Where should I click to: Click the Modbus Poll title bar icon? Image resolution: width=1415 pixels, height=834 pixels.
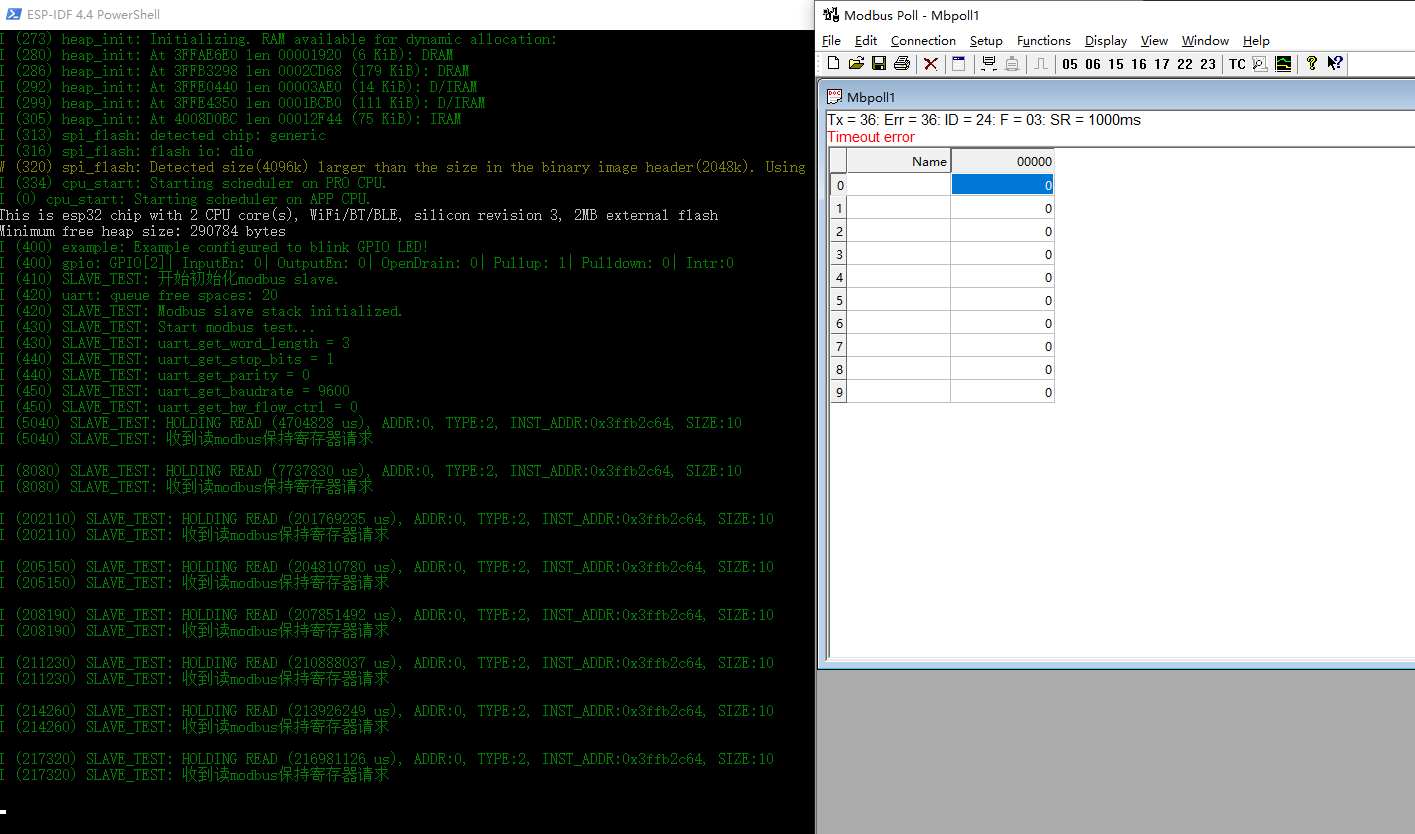coord(831,14)
